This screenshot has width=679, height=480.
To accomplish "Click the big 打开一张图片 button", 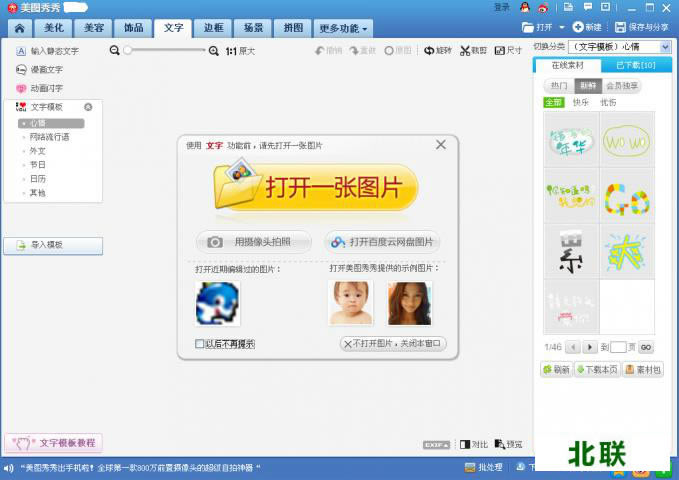I will click(x=316, y=188).
